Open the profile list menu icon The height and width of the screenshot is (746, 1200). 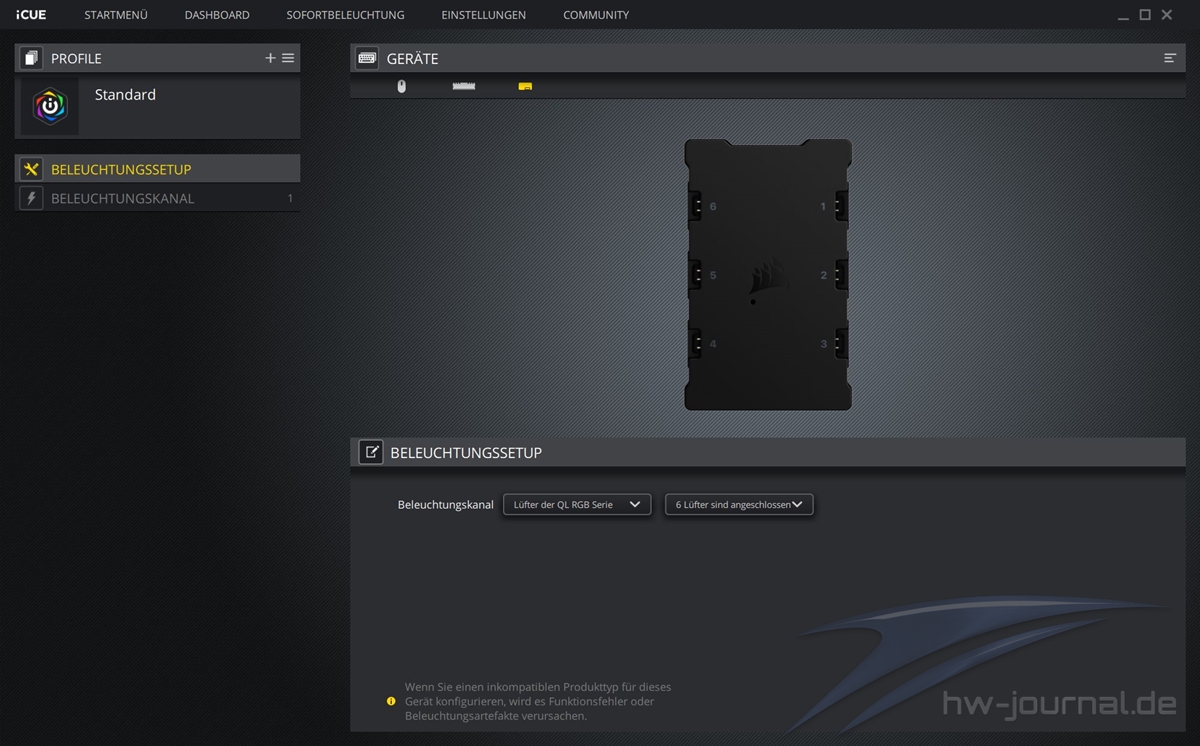[288, 58]
